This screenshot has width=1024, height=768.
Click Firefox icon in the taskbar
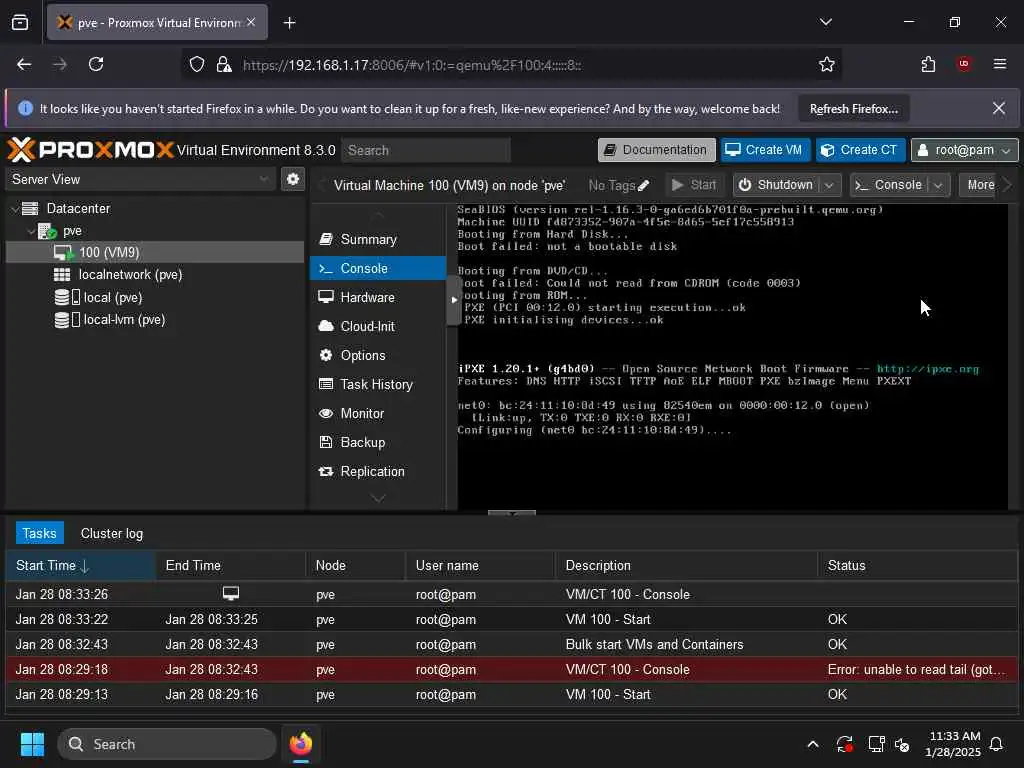coord(300,744)
